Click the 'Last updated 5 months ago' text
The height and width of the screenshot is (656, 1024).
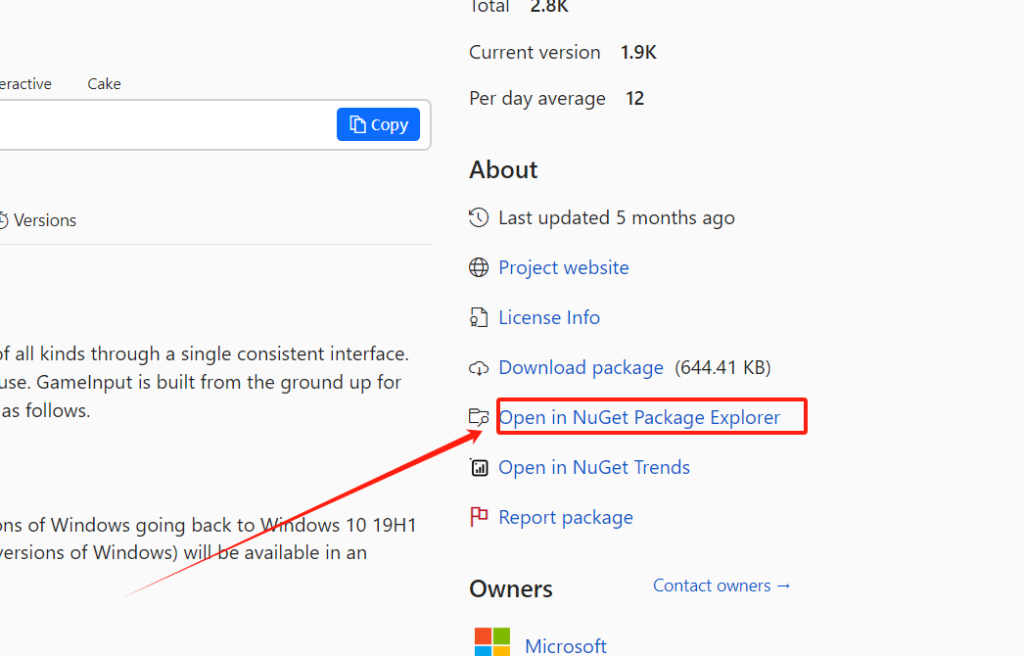(x=616, y=218)
